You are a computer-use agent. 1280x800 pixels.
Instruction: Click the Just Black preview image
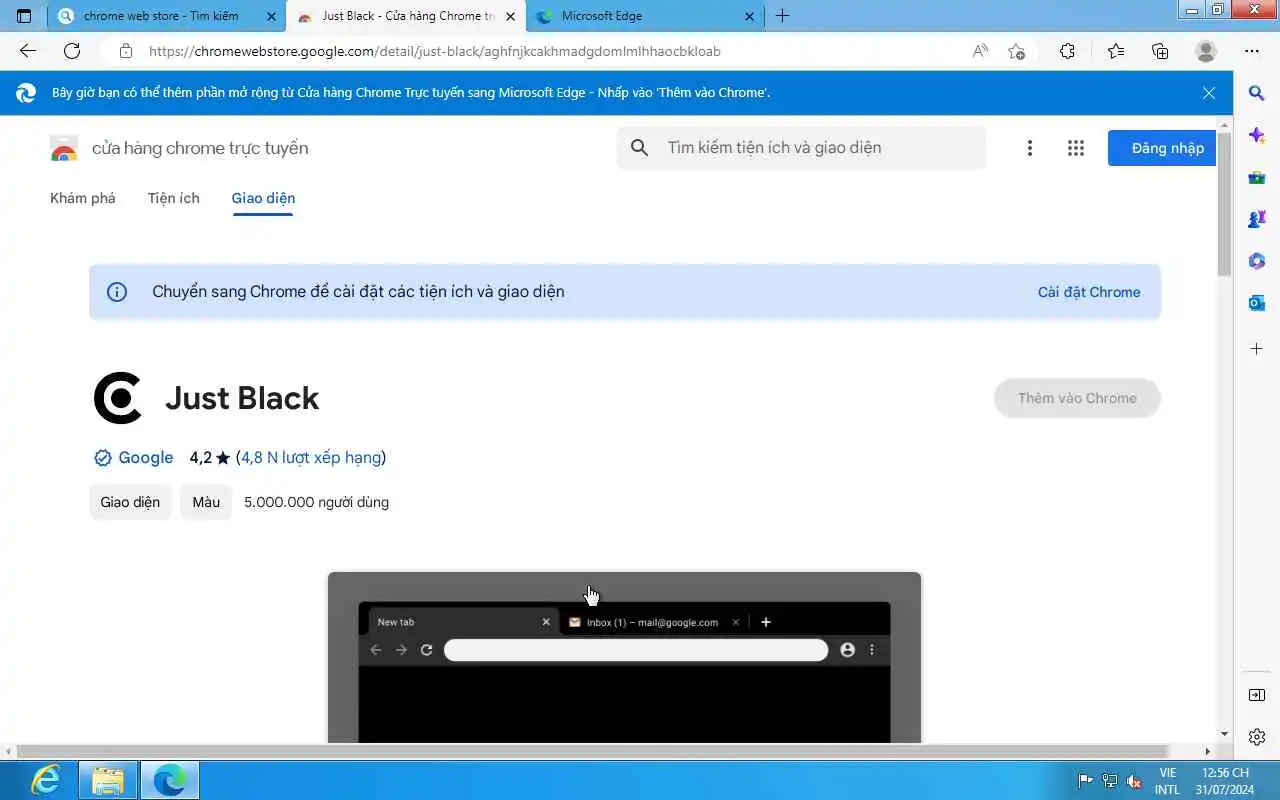[x=624, y=657]
